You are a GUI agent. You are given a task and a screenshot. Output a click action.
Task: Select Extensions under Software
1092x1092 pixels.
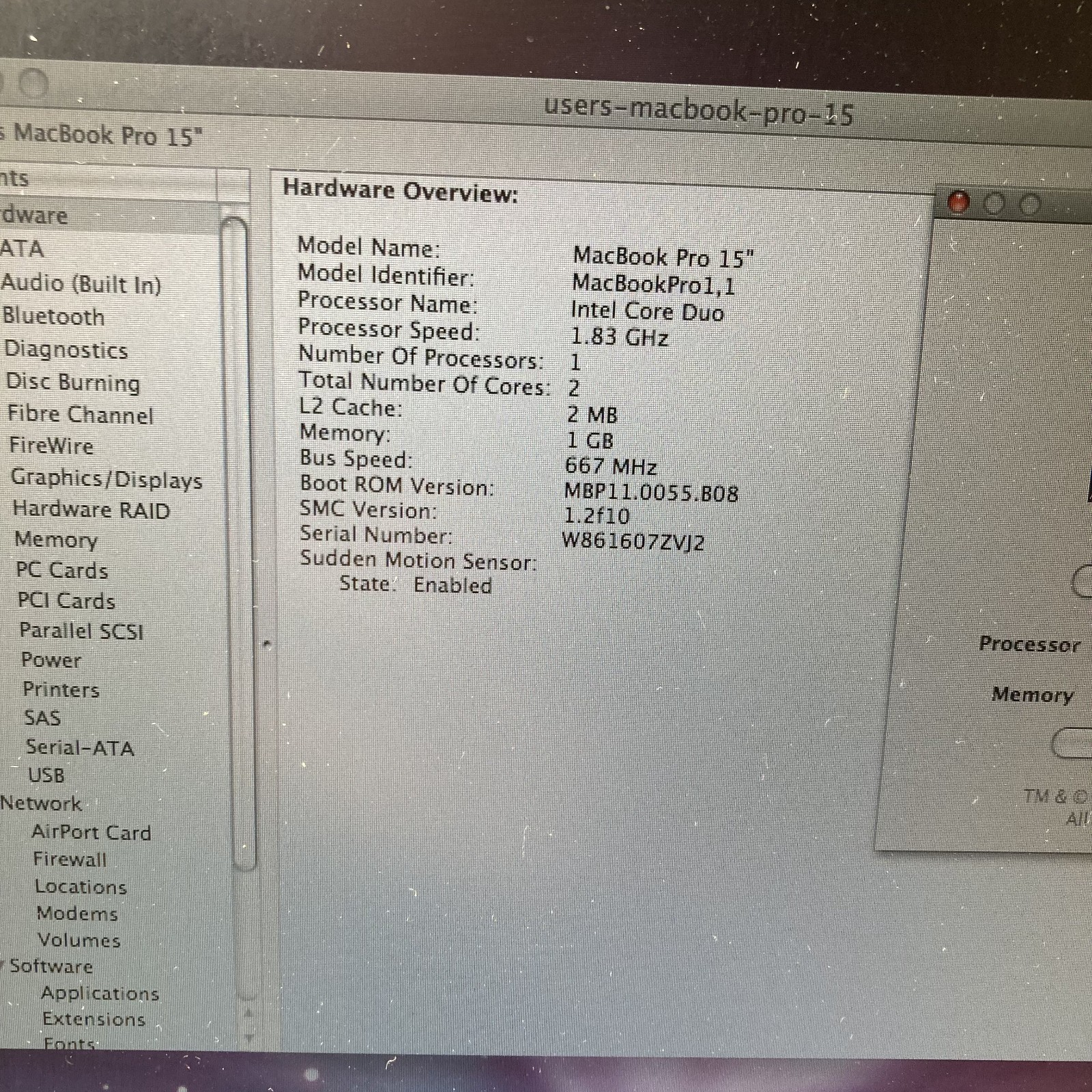[x=94, y=1019]
